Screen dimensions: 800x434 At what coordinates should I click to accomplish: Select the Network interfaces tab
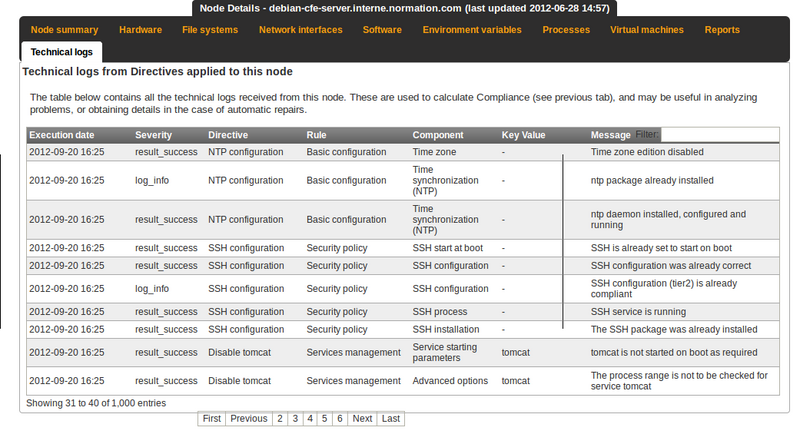point(301,30)
